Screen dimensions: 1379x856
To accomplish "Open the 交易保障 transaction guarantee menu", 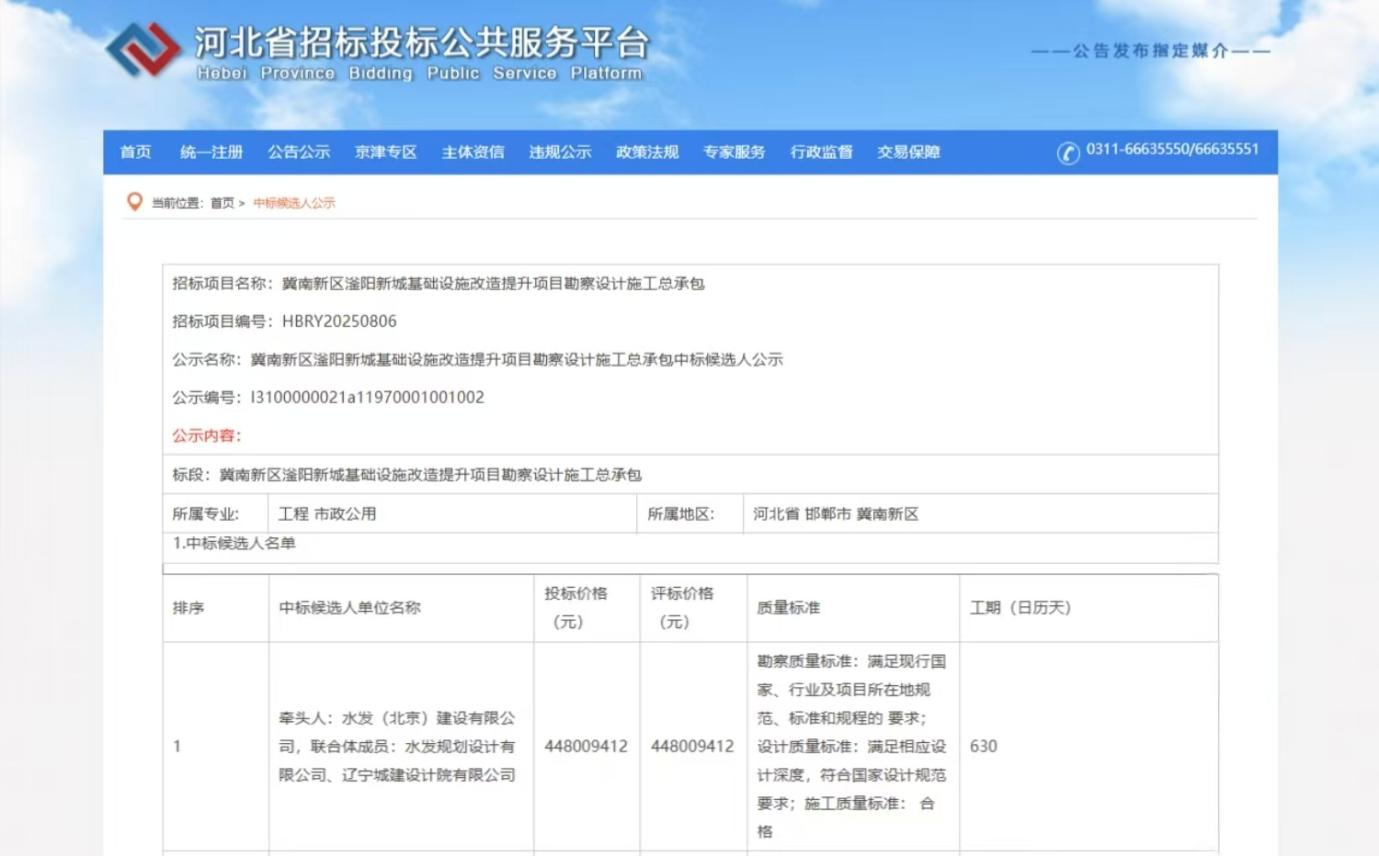I will (x=906, y=152).
